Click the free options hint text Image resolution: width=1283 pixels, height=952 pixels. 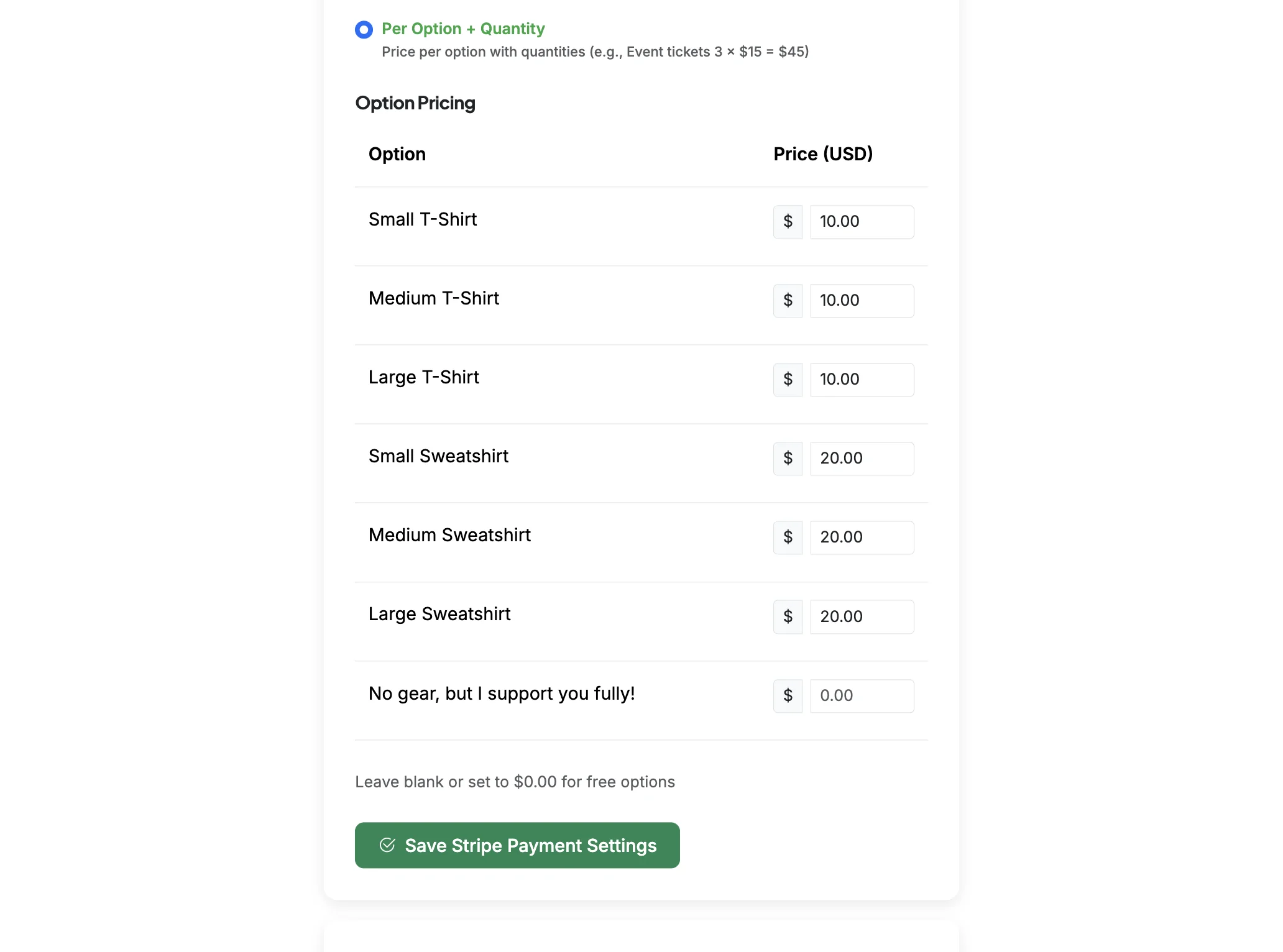tap(515, 782)
